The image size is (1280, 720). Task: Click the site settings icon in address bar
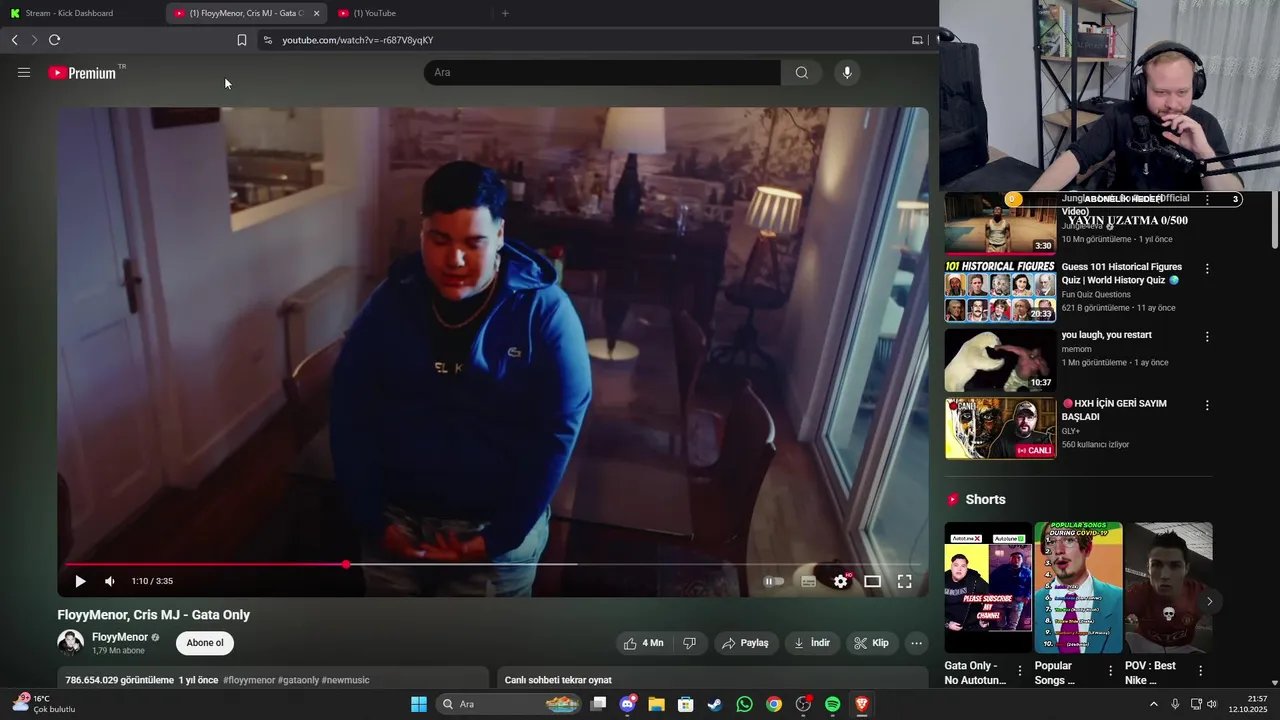pos(267,40)
